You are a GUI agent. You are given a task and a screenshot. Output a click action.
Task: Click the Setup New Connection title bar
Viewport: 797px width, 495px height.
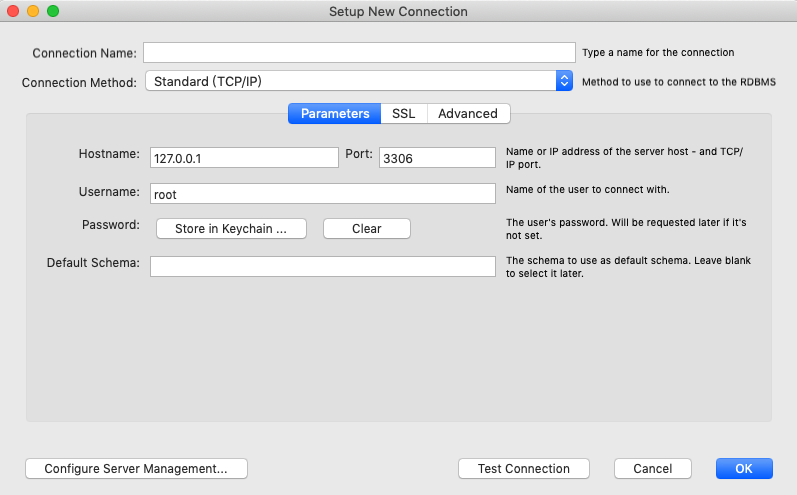[x=398, y=11]
